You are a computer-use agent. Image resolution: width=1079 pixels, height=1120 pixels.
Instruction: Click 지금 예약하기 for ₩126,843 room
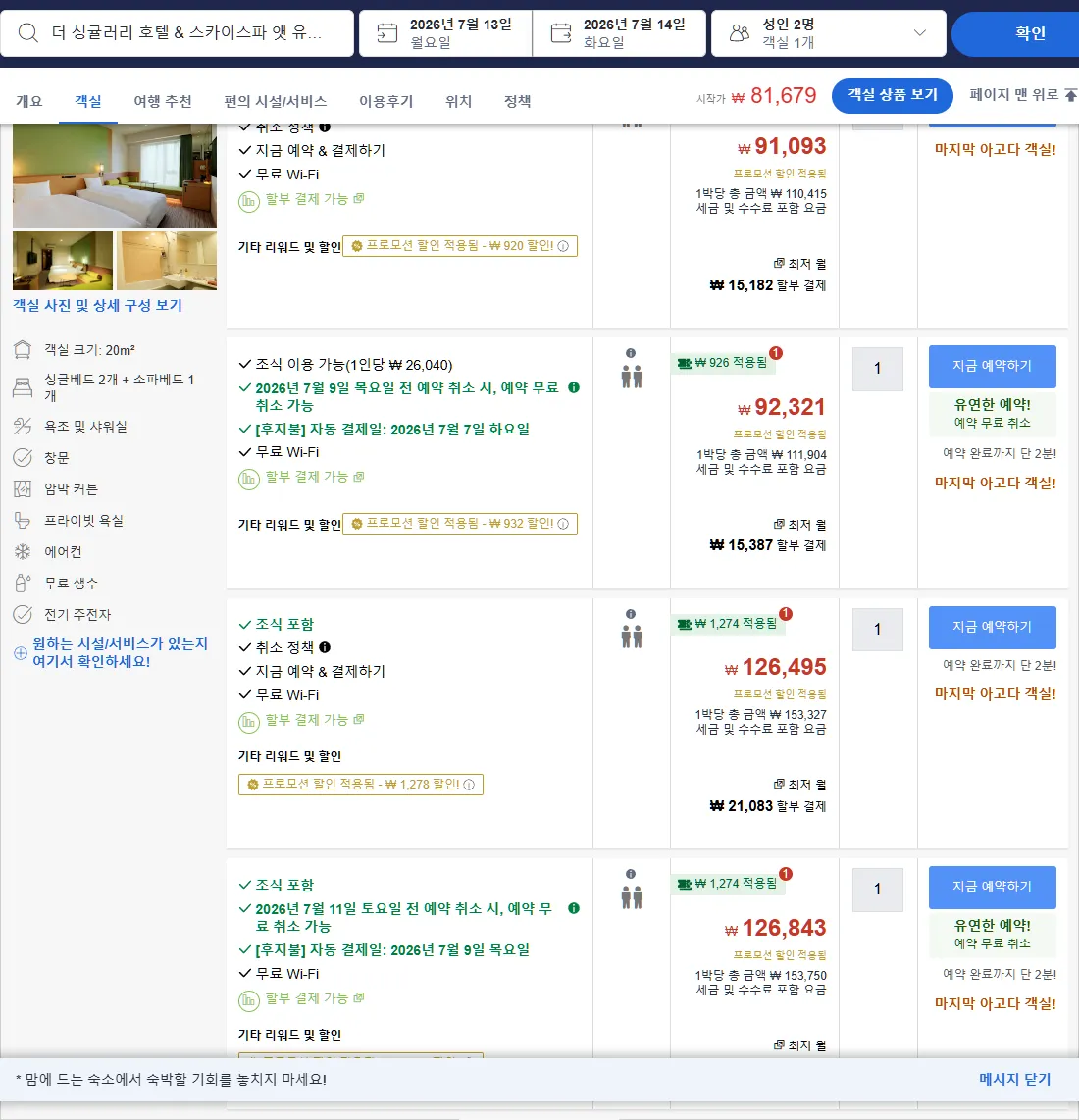click(992, 888)
